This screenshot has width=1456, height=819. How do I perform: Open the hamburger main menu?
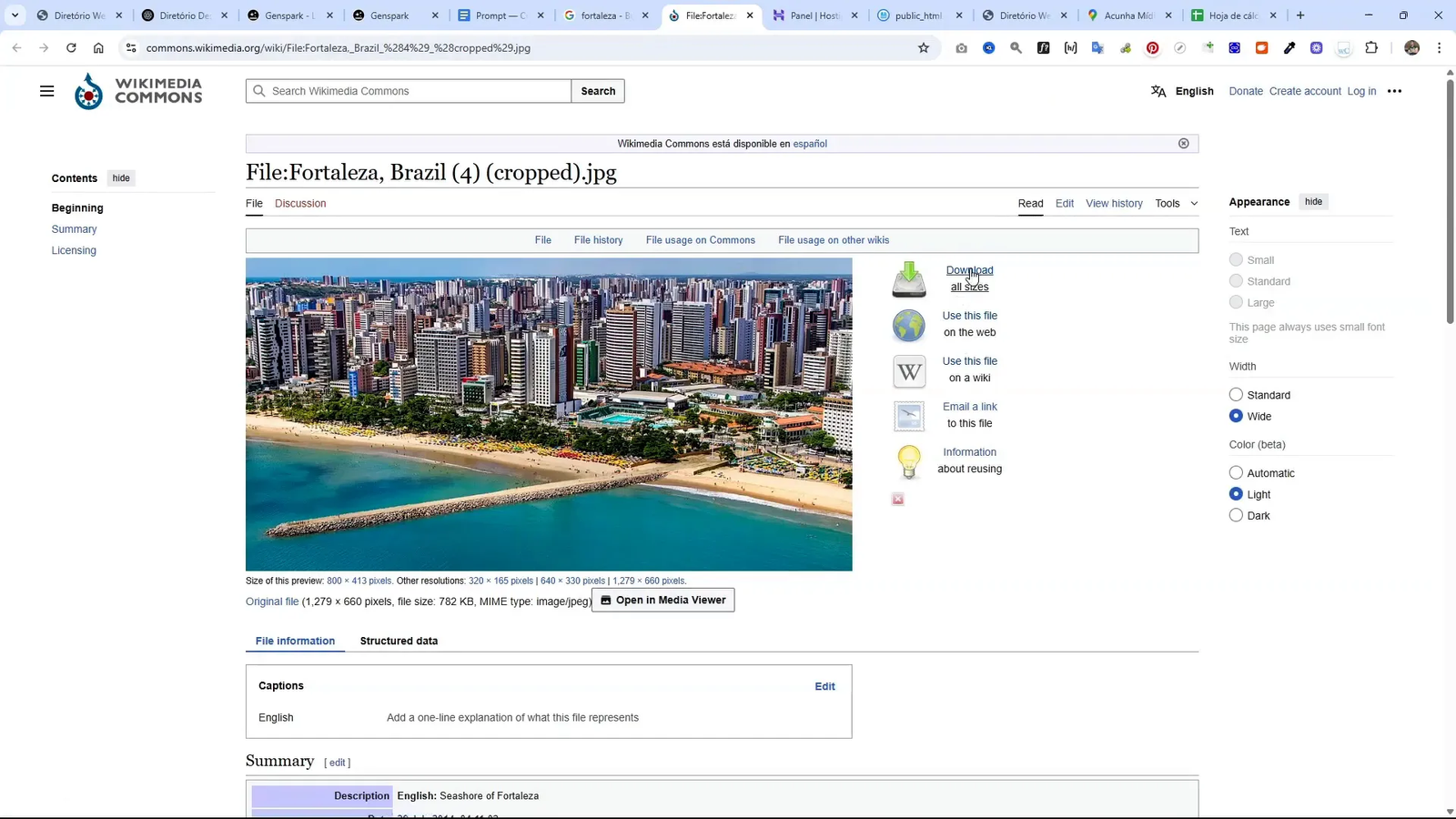point(47,90)
